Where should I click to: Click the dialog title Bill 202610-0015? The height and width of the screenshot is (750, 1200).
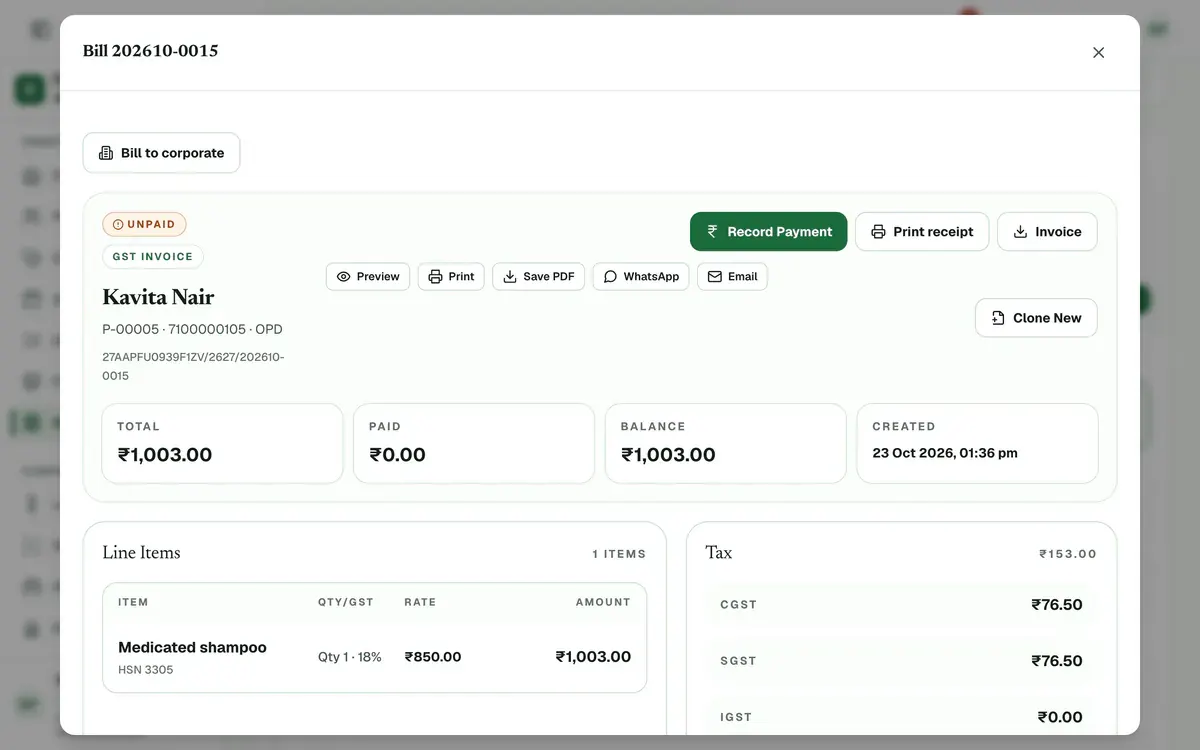(151, 51)
